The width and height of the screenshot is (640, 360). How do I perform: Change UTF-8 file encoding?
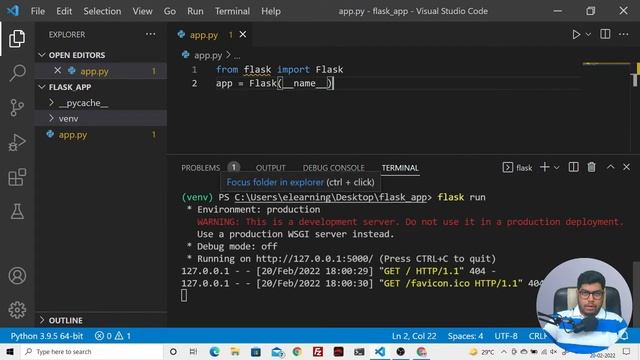(506, 336)
